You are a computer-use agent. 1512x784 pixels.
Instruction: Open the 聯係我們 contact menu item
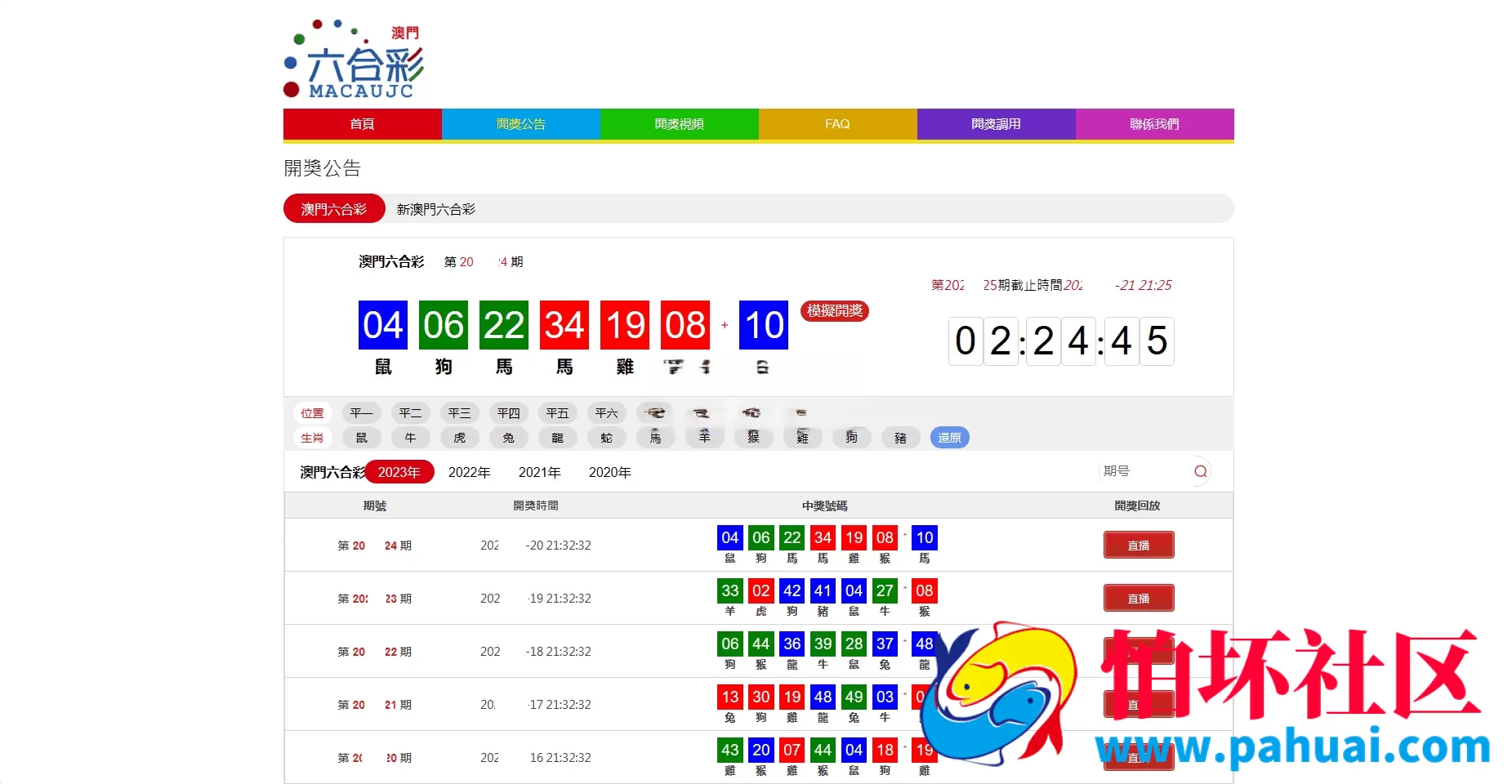(x=1155, y=124)
